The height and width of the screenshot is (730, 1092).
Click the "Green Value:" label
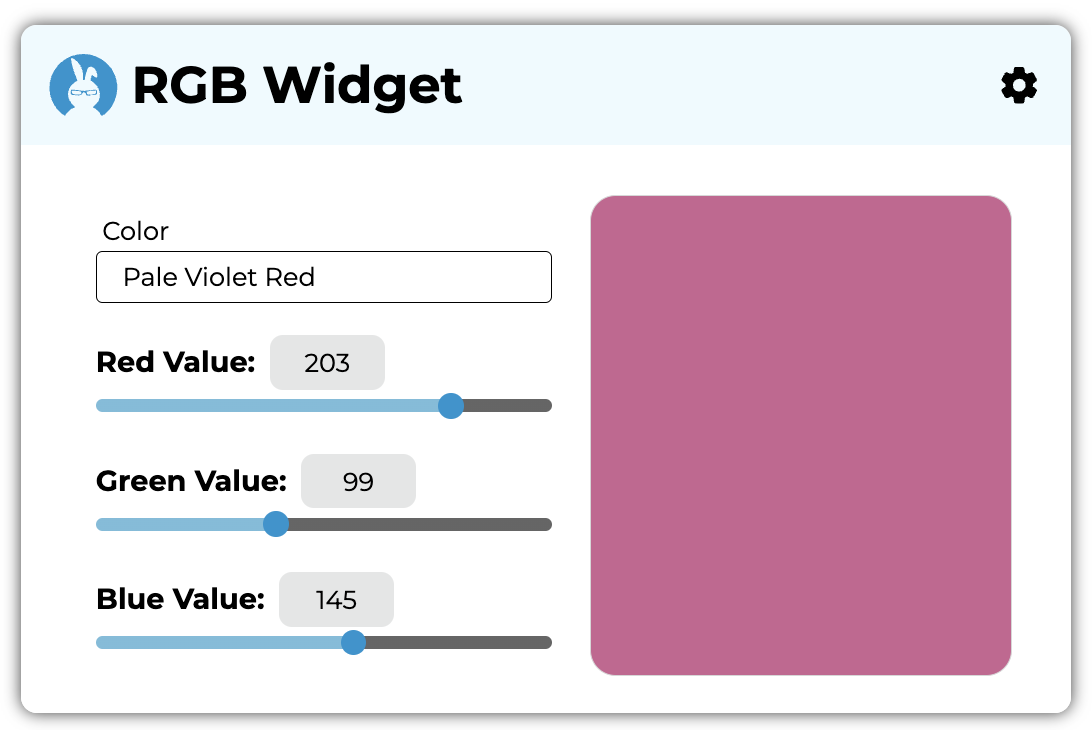(x=191, y=481)
